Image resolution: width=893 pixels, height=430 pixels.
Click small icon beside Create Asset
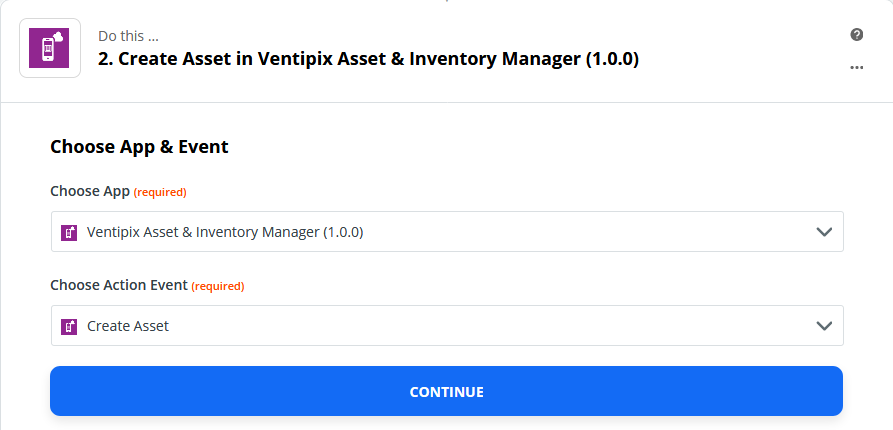click(69, 326)
